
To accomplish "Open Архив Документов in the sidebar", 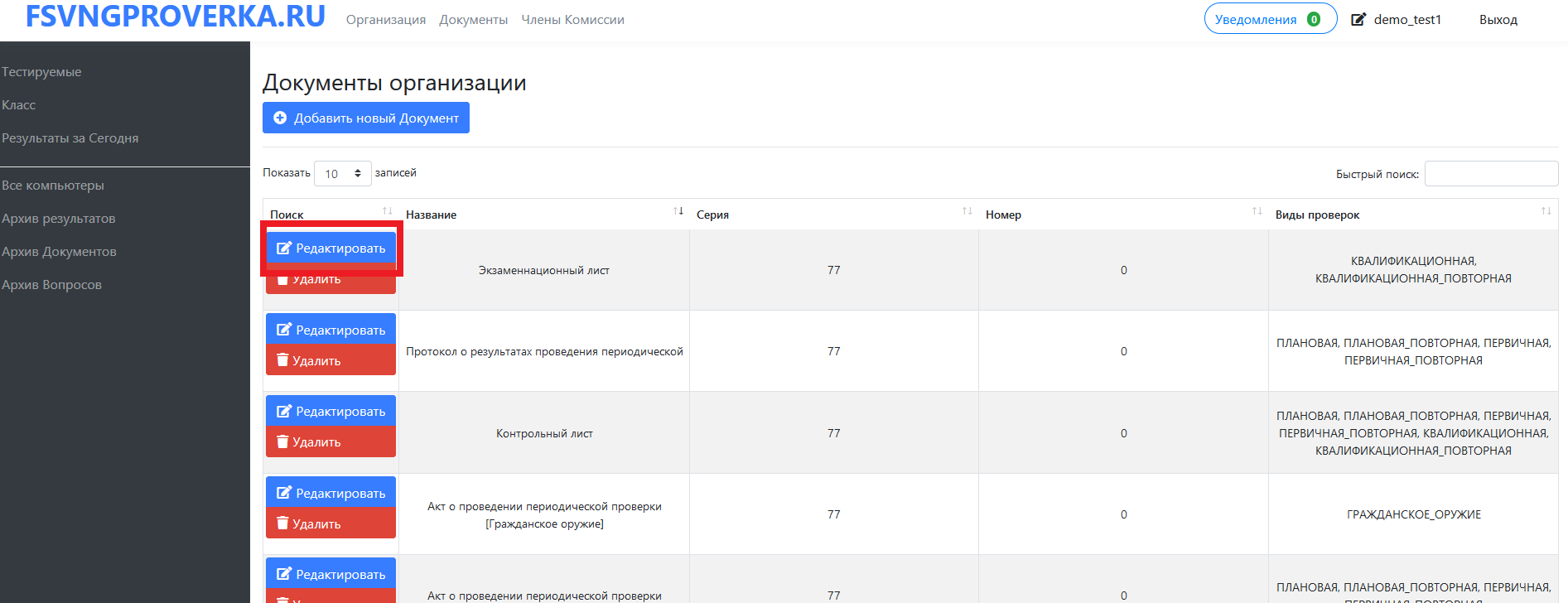I will 59,252.
